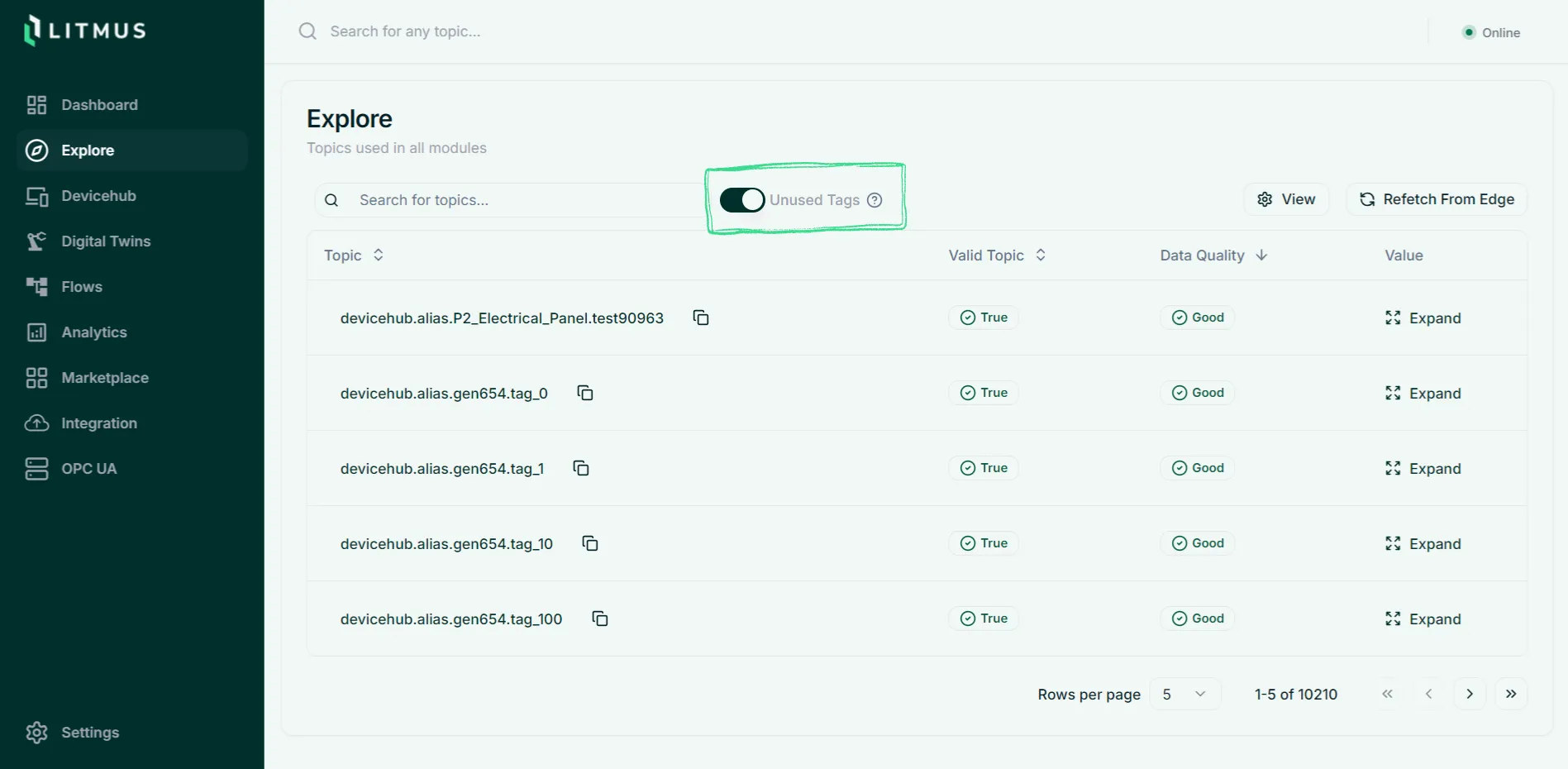Open Integration in the sidebar
This screenshot has width=1568, height=769.
tap(132, 423)
